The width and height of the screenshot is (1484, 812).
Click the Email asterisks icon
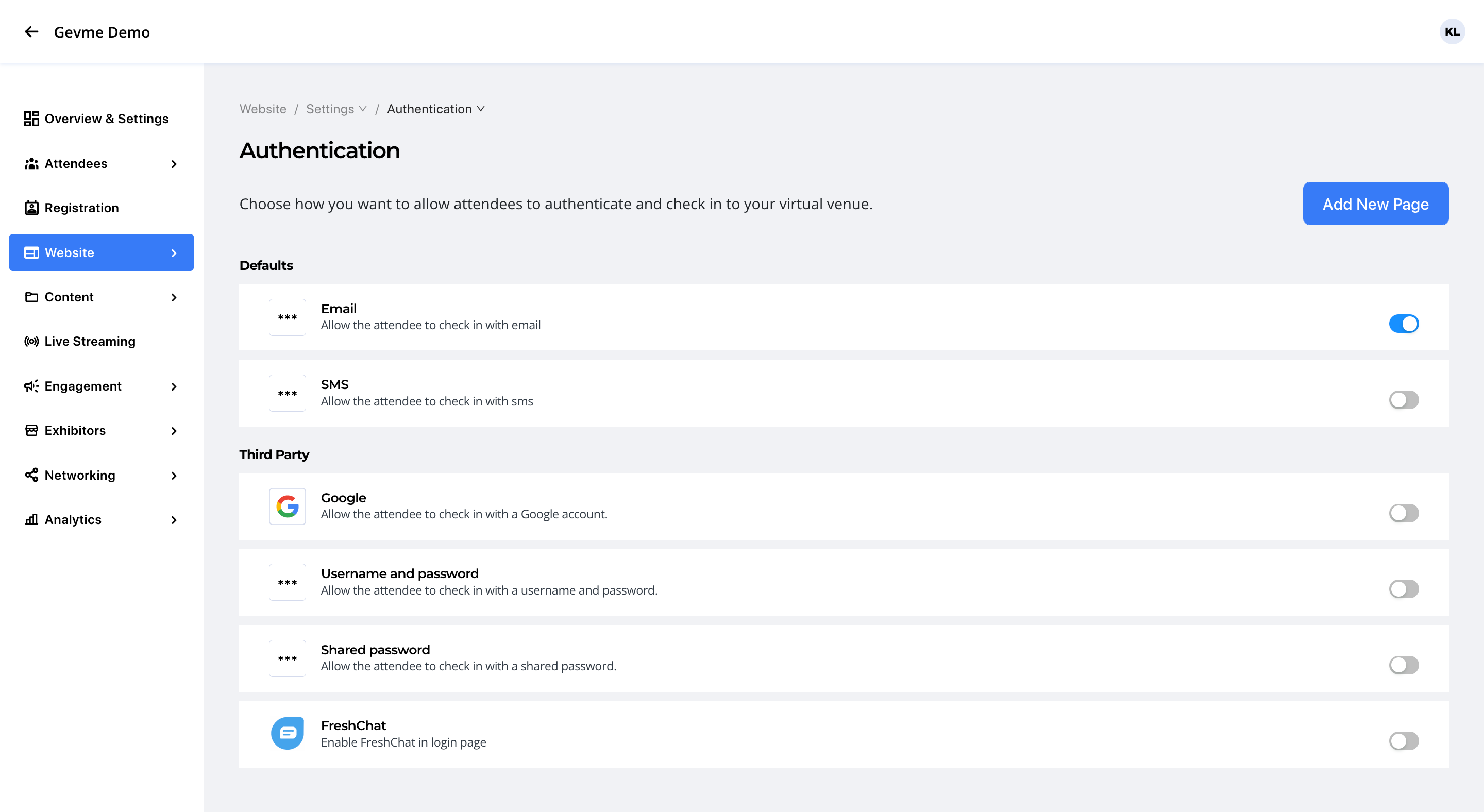(287, 317)
